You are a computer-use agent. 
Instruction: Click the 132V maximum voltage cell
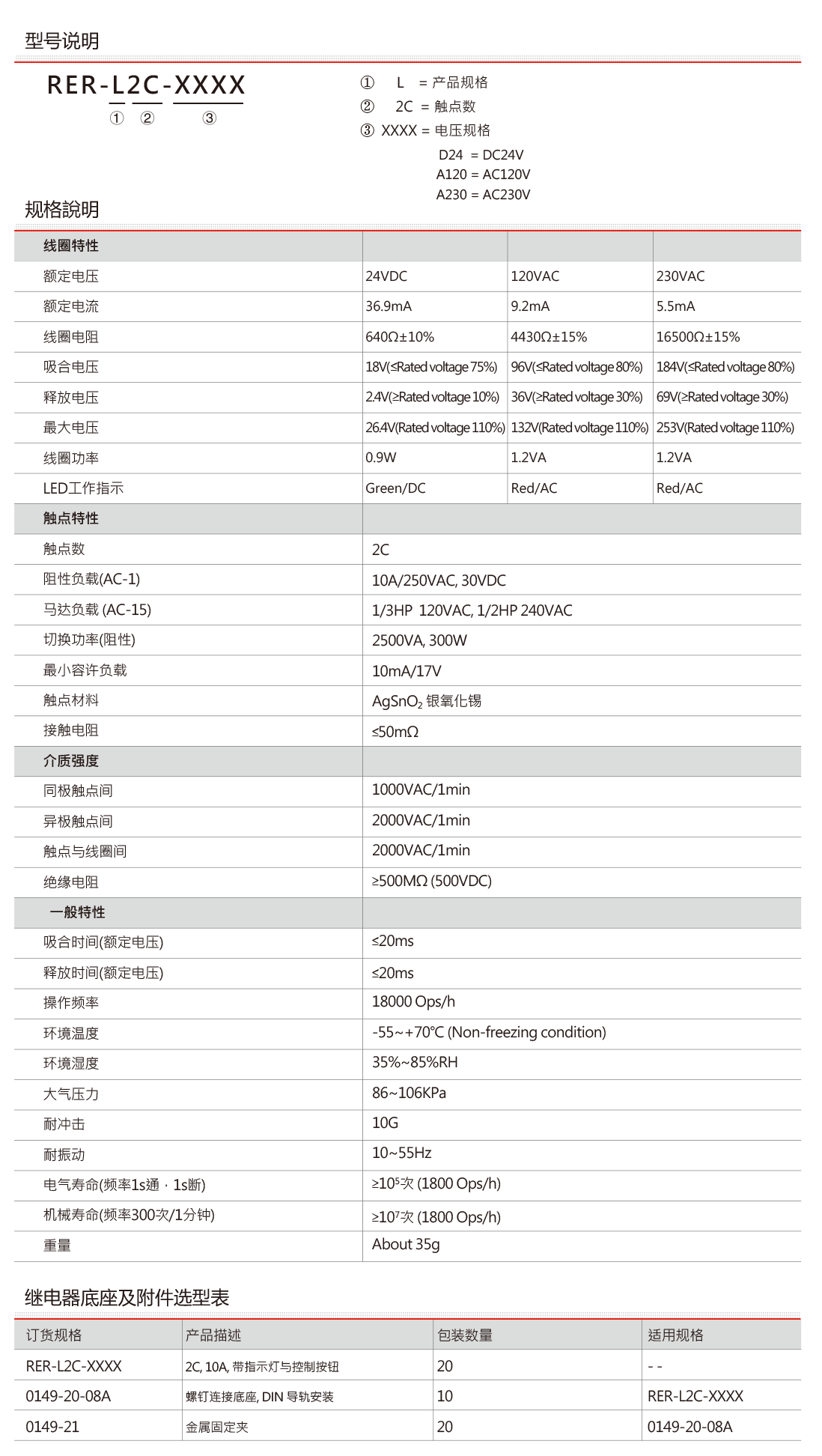coord(579,428)
